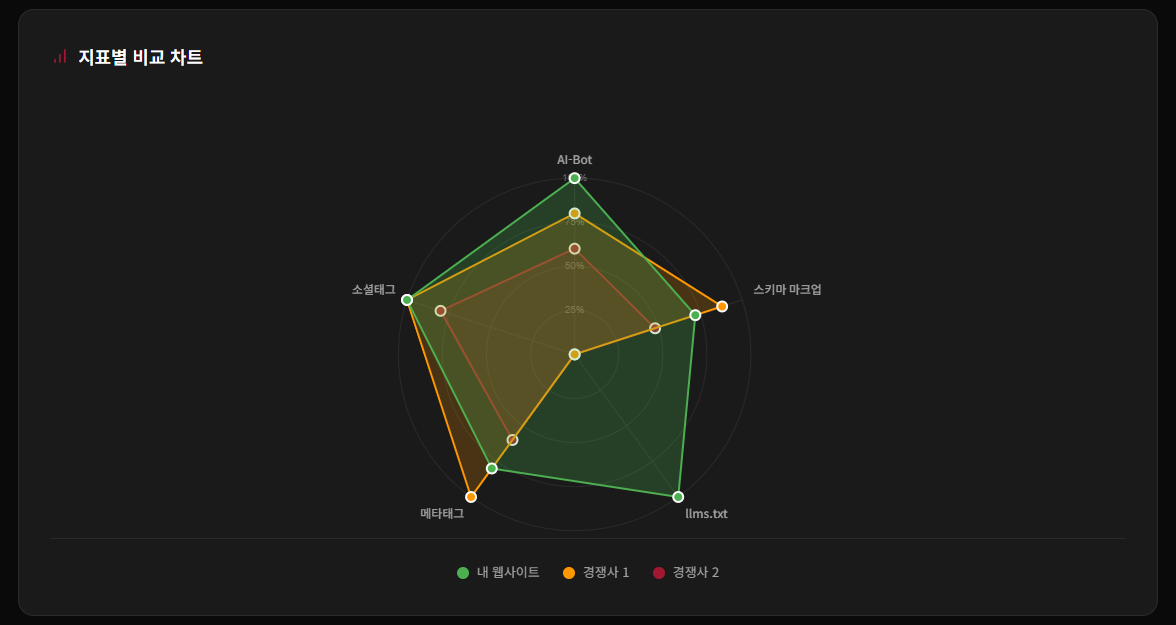1176x625 pixels.
Task: Click the green llms.txt data point
Action: [x=678, y=497]
